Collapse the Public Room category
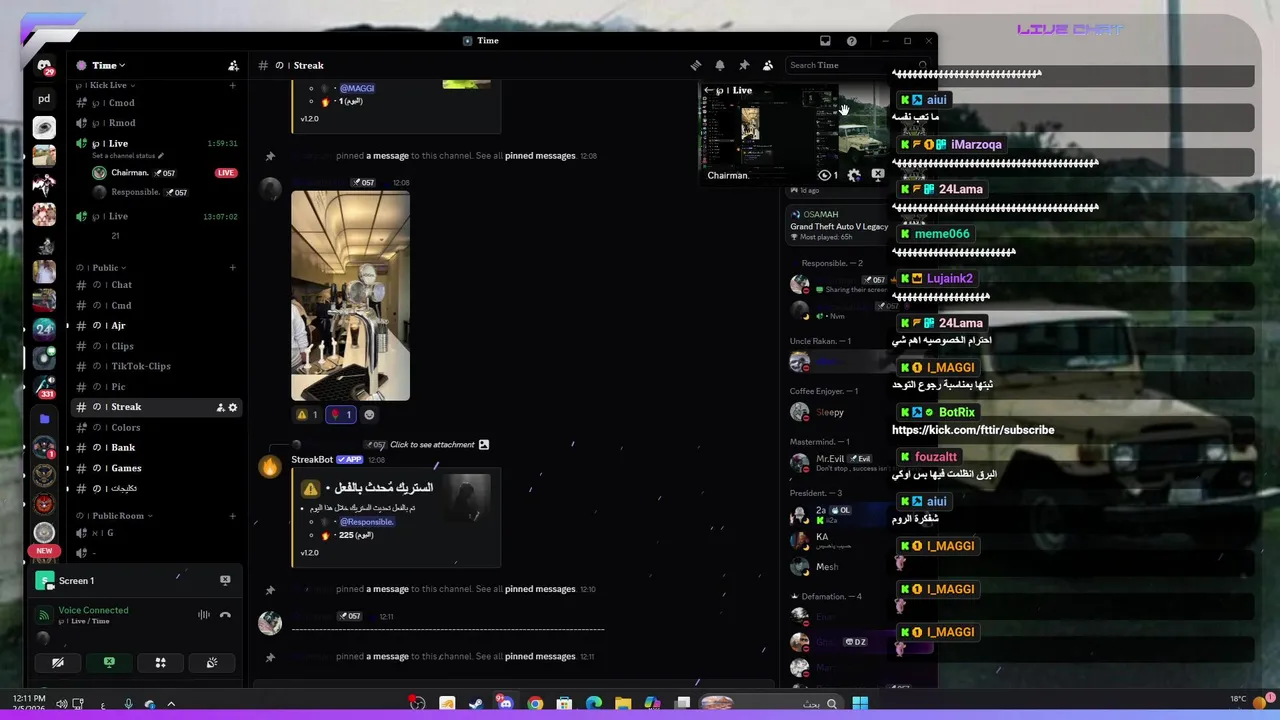The height and width of the screenshot is (720, 1280). click(x=115, y=516)
